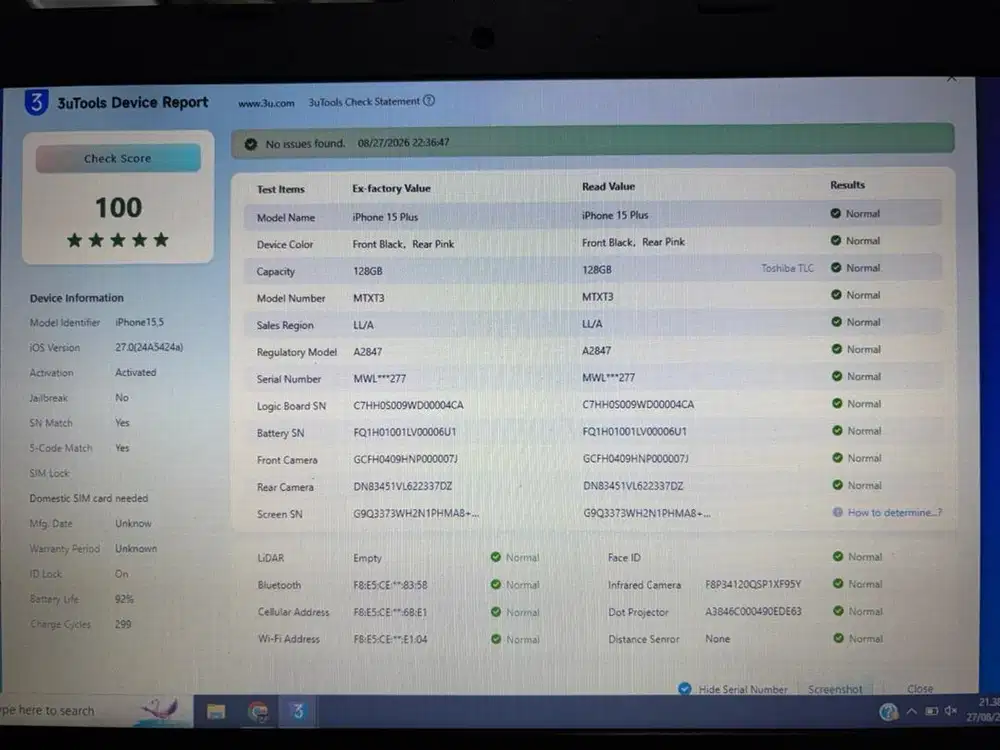Viewport: 1000px width, 750px height.
Task: Click the Check Score button
Action: click(x=118, y=158)
